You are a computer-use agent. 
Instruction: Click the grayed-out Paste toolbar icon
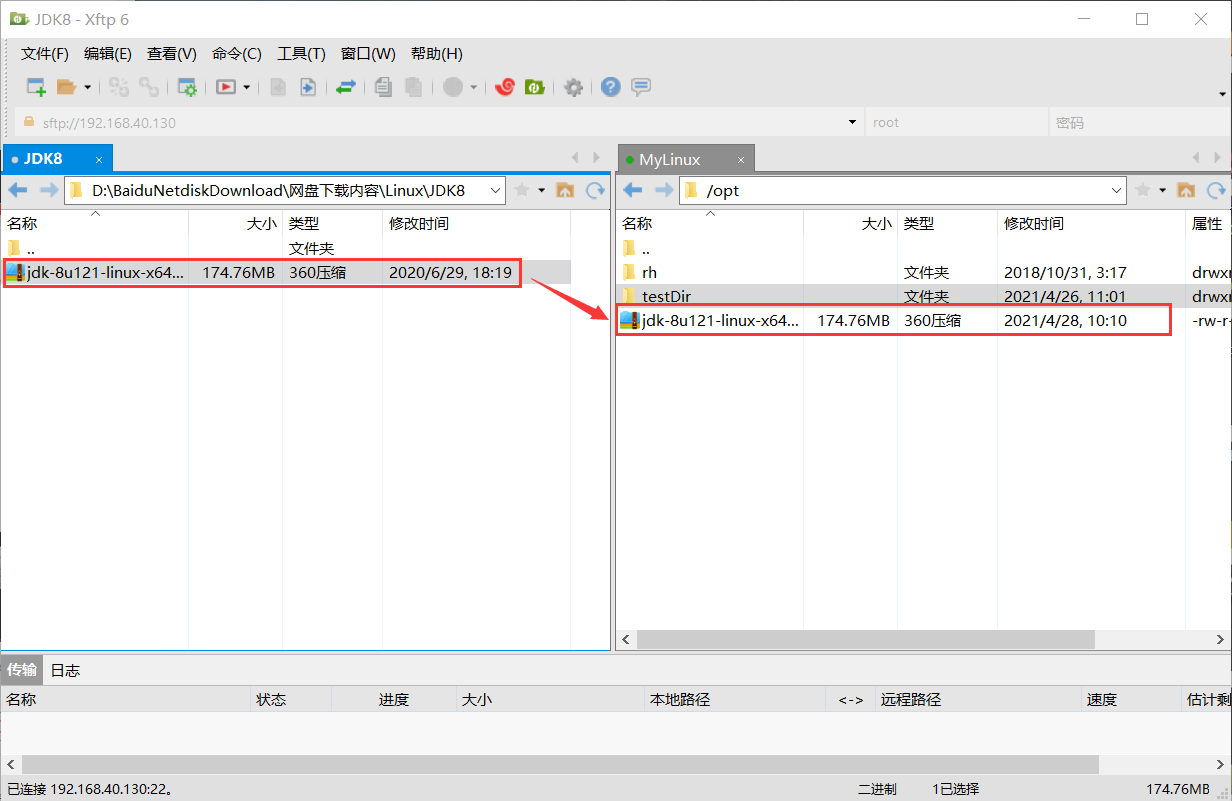(413, 87)
